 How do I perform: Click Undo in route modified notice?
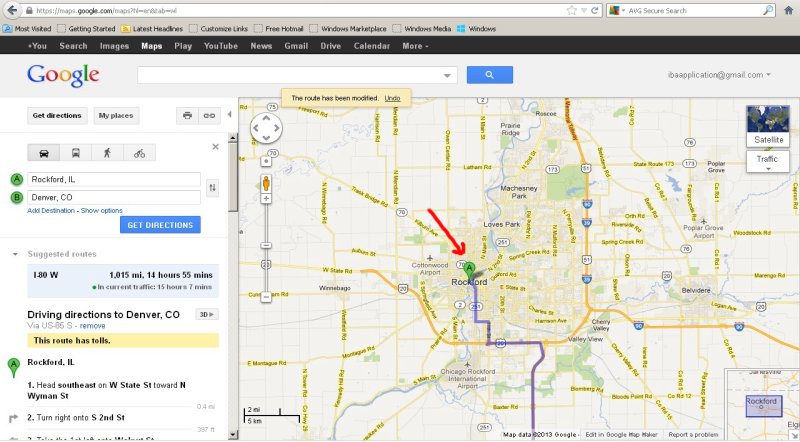pyautogui.click(x=392, y=98)
